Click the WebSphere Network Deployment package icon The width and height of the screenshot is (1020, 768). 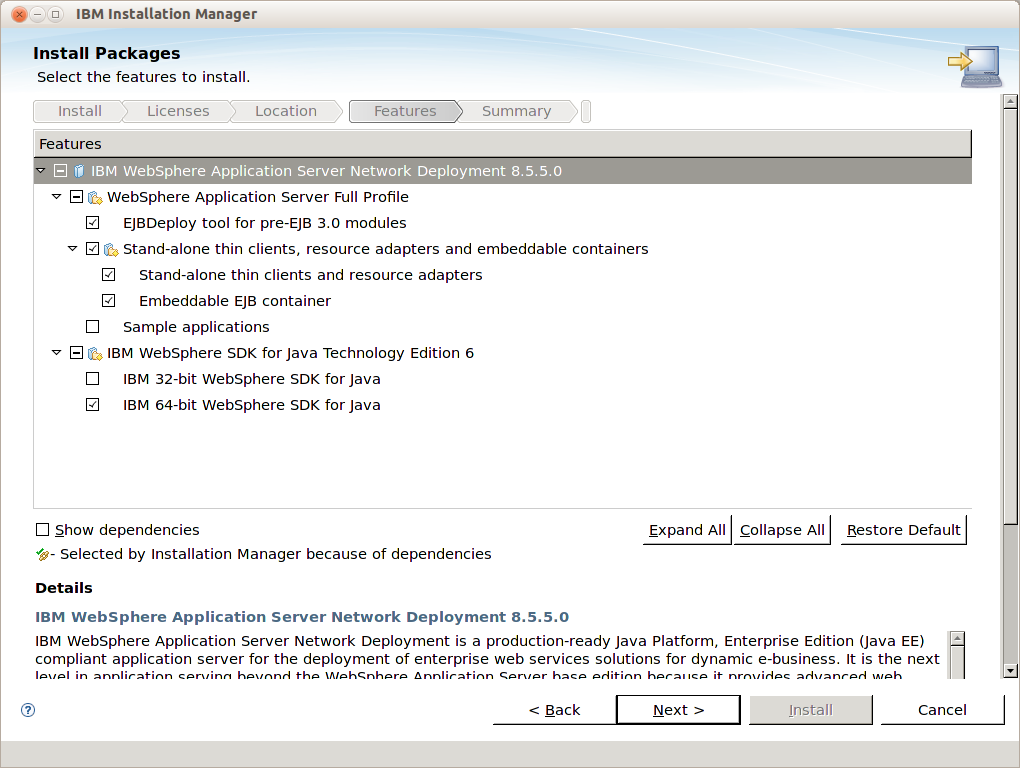click(x=79, y=171)
